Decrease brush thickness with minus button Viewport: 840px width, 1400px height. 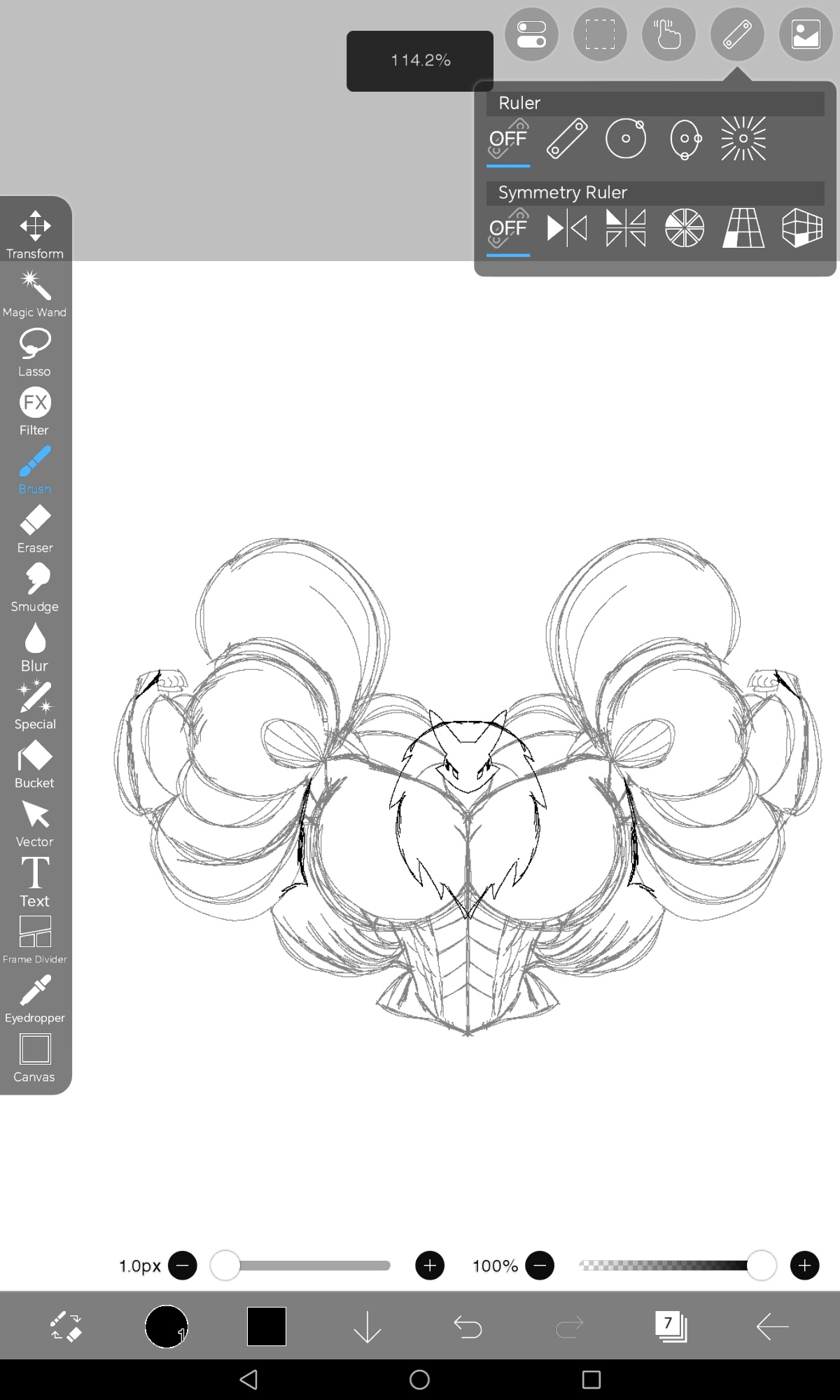[x=183, y=1266]
